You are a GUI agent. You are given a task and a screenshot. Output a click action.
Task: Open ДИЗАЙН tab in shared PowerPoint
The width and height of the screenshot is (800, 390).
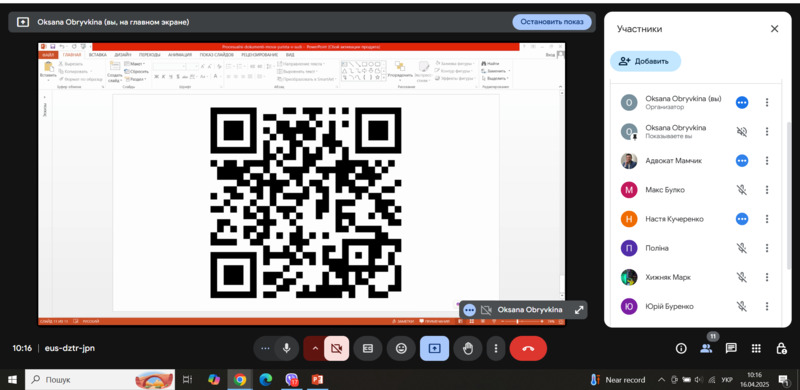point(122,55)
